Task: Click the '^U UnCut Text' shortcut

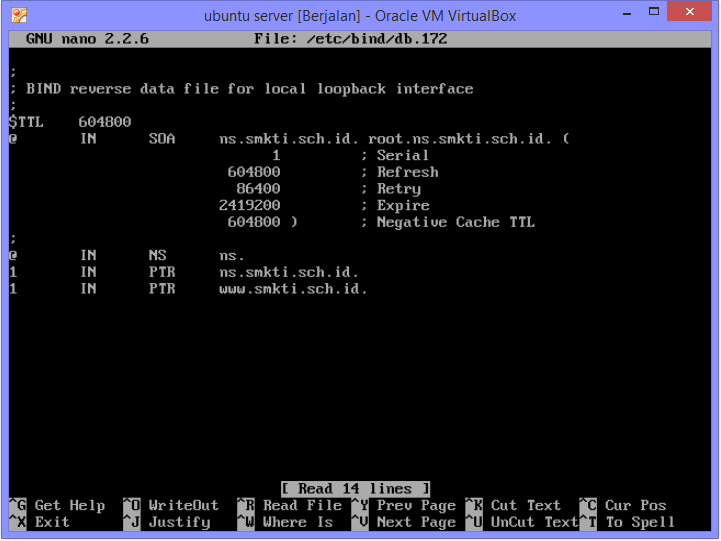Action: (522, 522)
